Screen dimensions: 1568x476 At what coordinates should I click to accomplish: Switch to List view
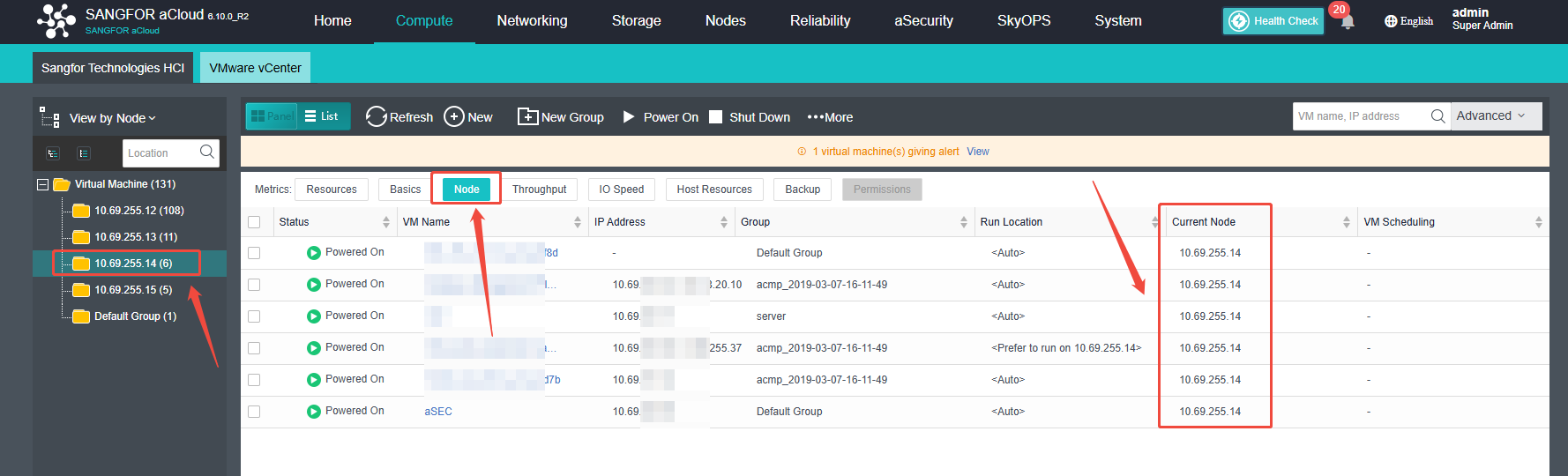pyautogui.click(x=322, y=116)
